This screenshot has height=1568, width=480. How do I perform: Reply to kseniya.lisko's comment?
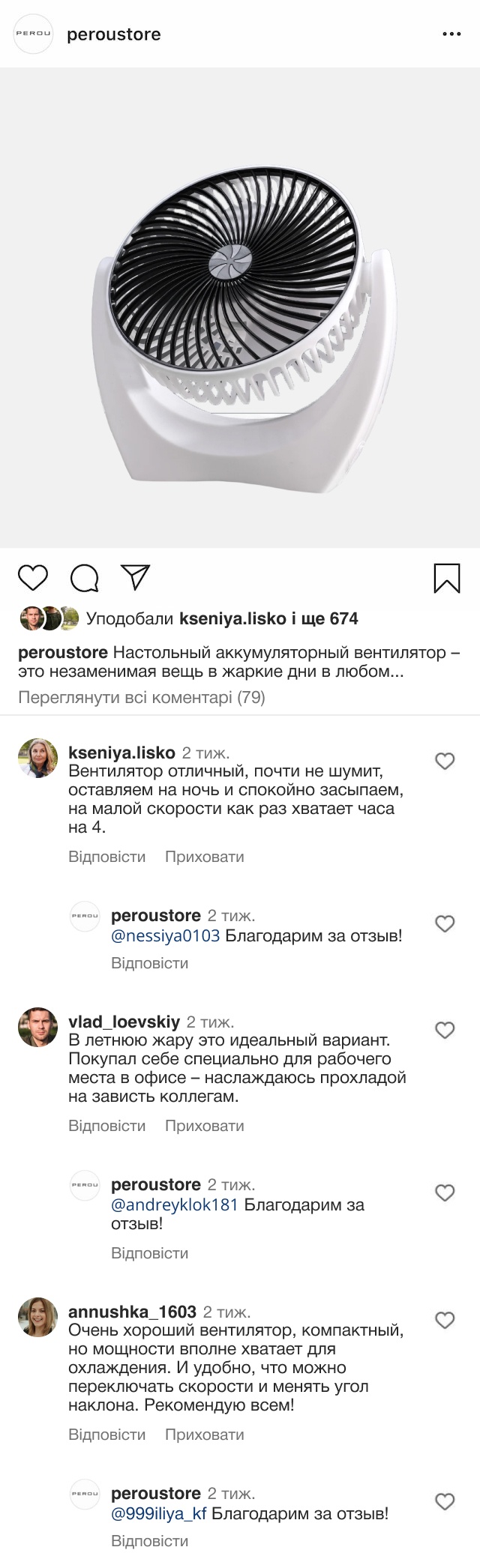106,857
